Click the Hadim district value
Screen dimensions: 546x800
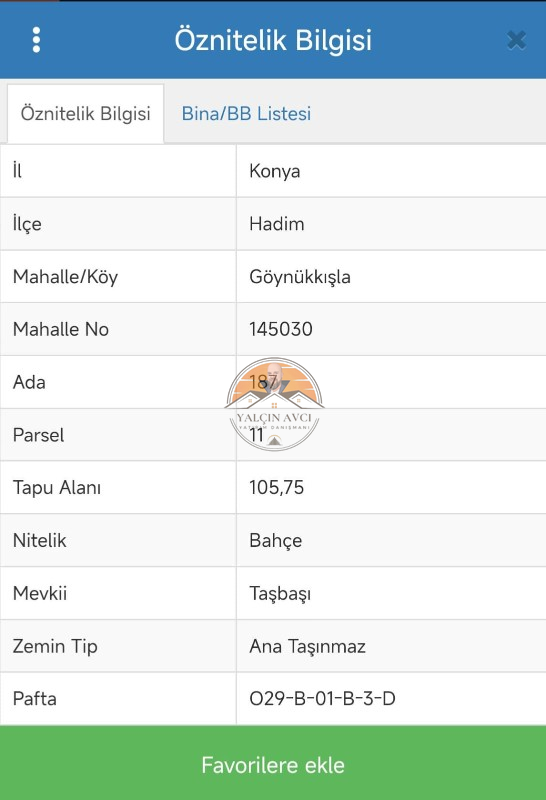click(277, 224)
